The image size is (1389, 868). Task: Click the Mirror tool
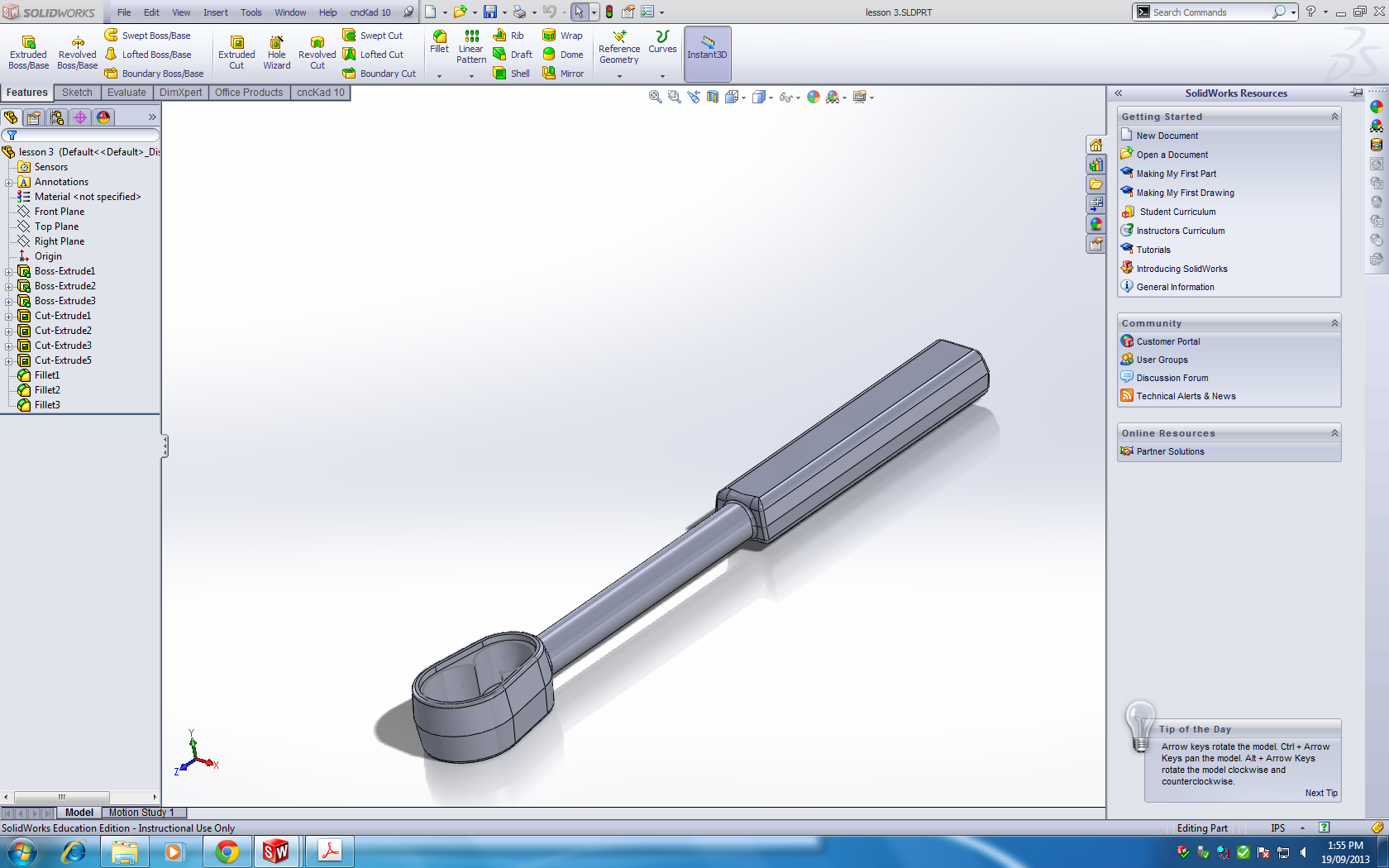(562, 73)
